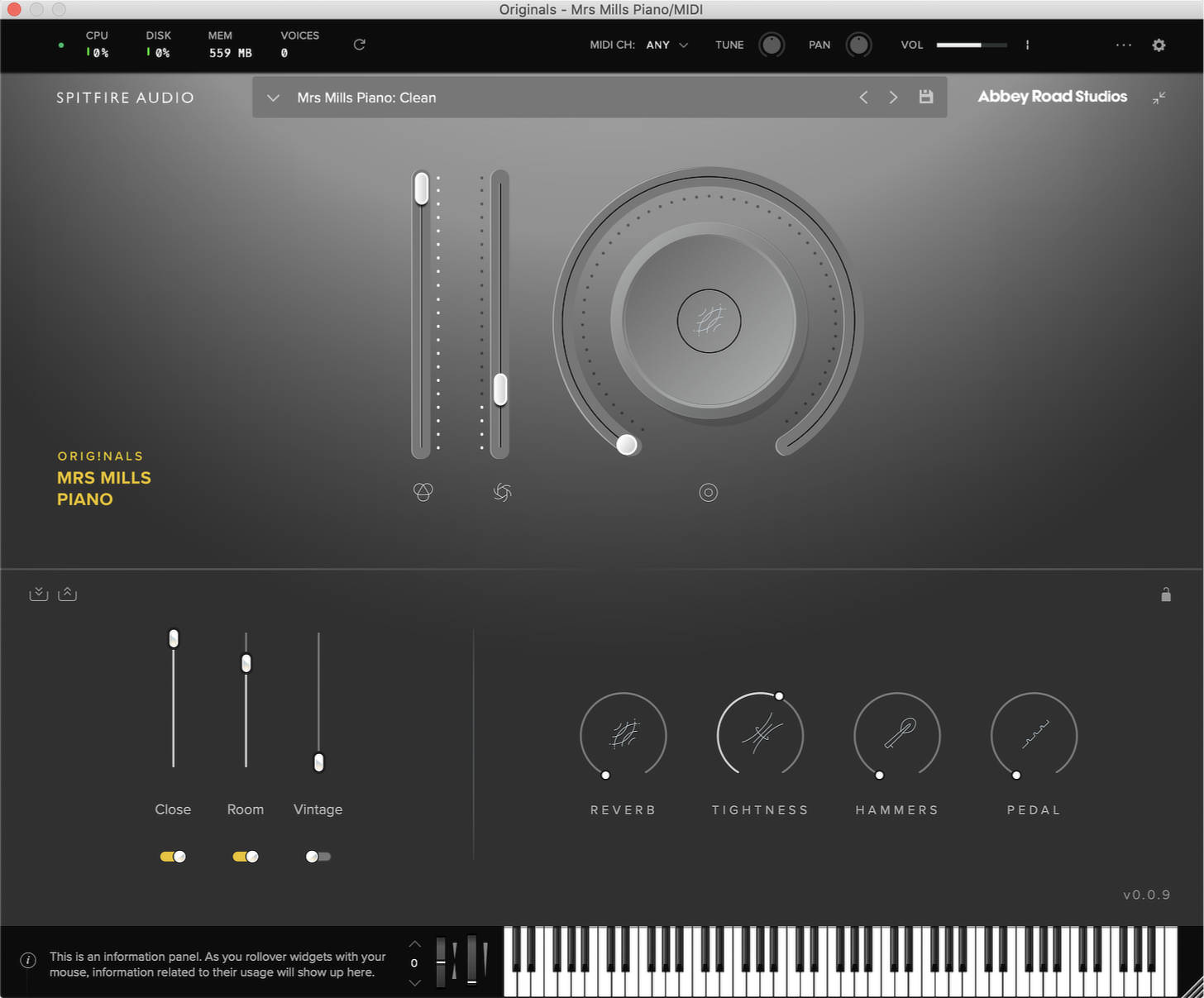
Task: Click the VOICES count readout
Action: tap(284, 53)
